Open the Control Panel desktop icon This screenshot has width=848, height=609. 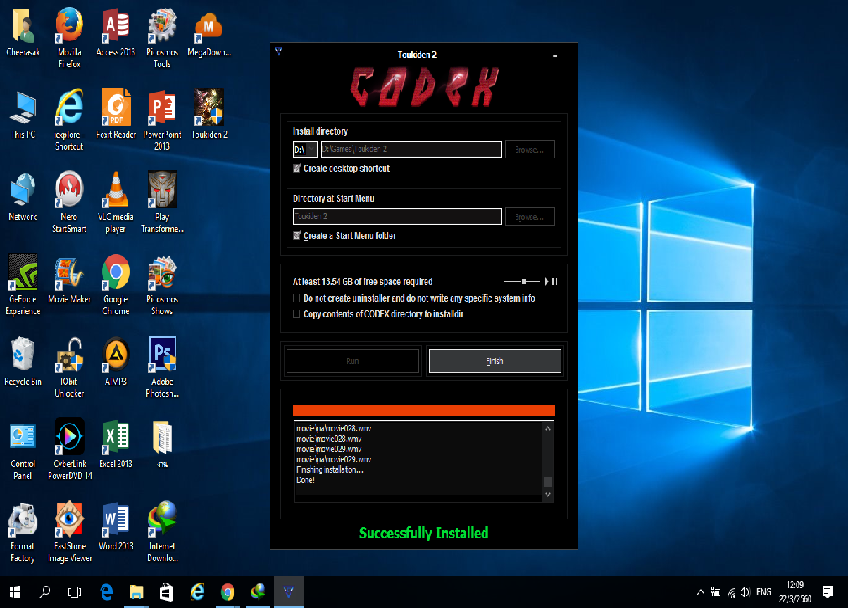pos(23,451)
